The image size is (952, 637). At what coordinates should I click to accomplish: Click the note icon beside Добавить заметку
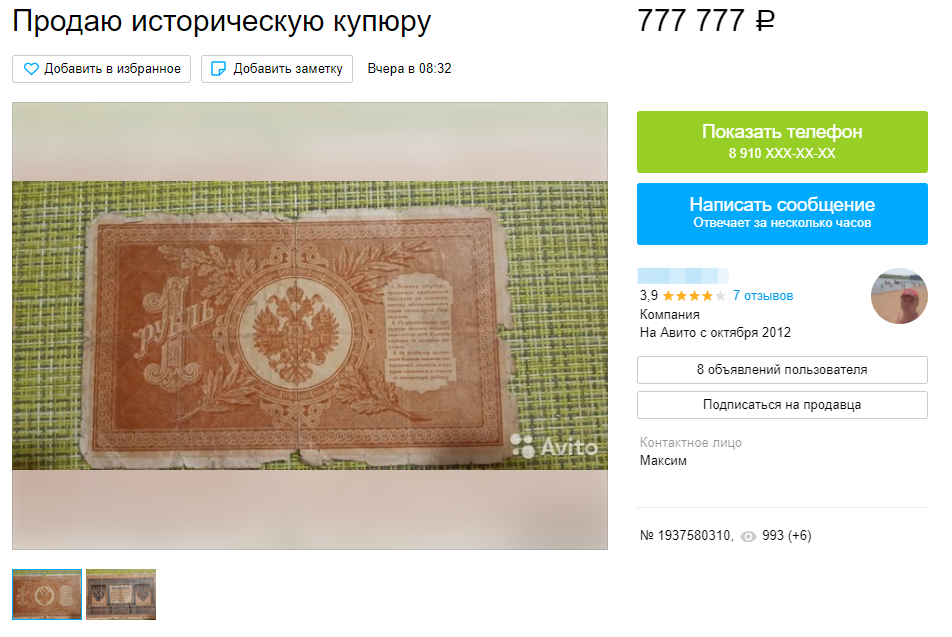[x=218, y=69]
